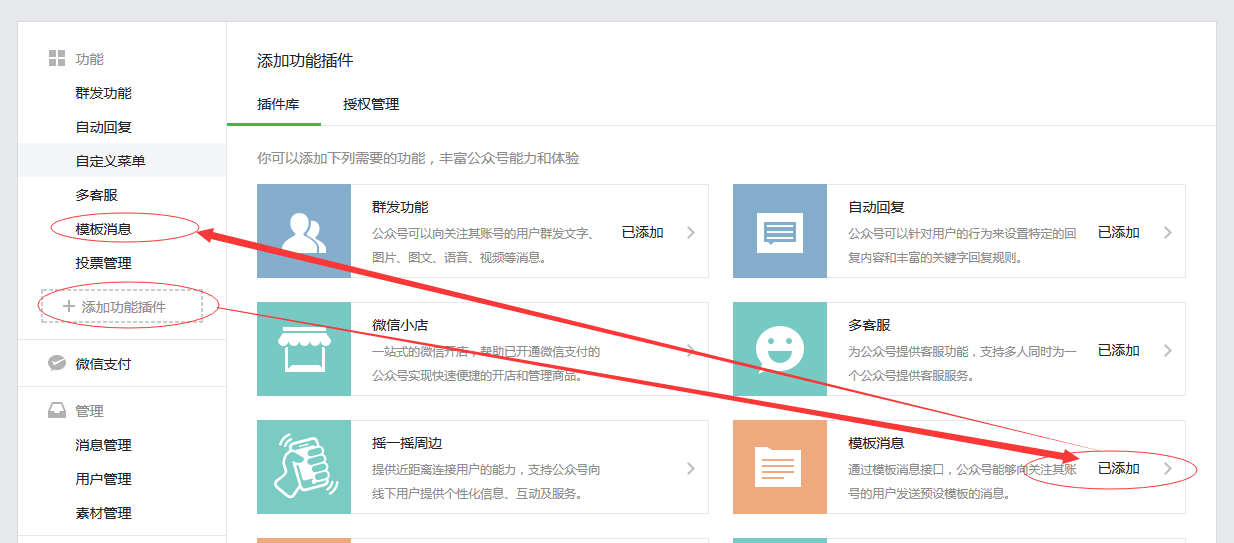Image resolution: width=1234 pixels, height=543 pixels.
Task: Expand 摇一摇周边 card chevron arrow
Action: (690, 468)
